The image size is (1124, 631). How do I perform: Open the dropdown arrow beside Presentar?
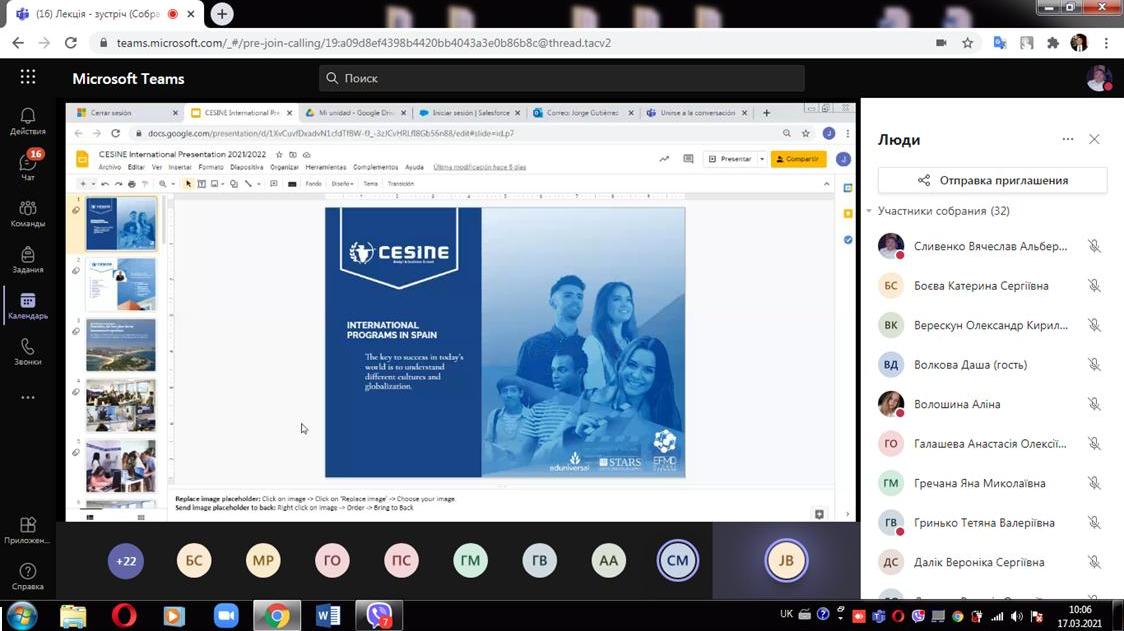pyautogui.click(x=762, y=159)
